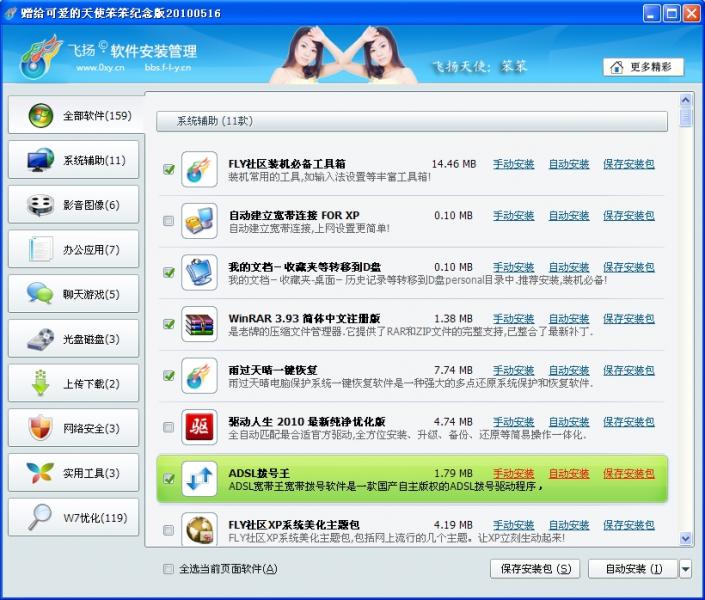This screenshot has height=600, width=705.
Task: Click 实用工具(3) category tab
Action: [x=74, y=473]
